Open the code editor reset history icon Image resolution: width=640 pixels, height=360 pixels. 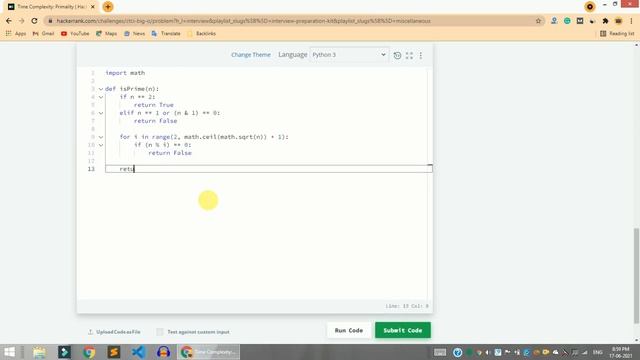click(397, 55)
